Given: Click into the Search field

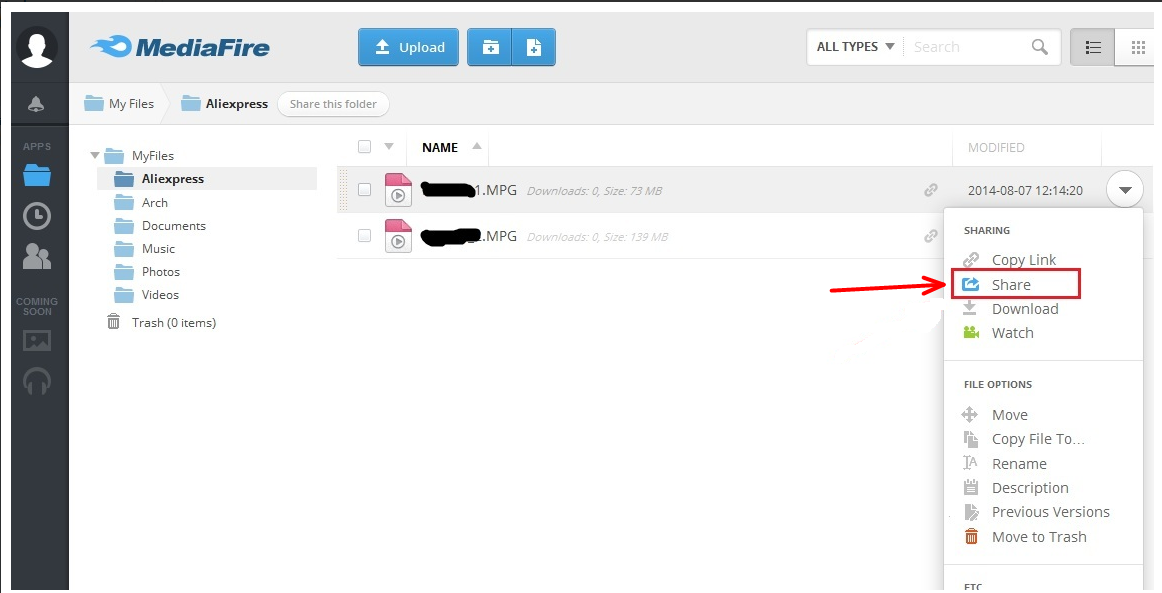Looking at the screenshot, I should (967, 47).
